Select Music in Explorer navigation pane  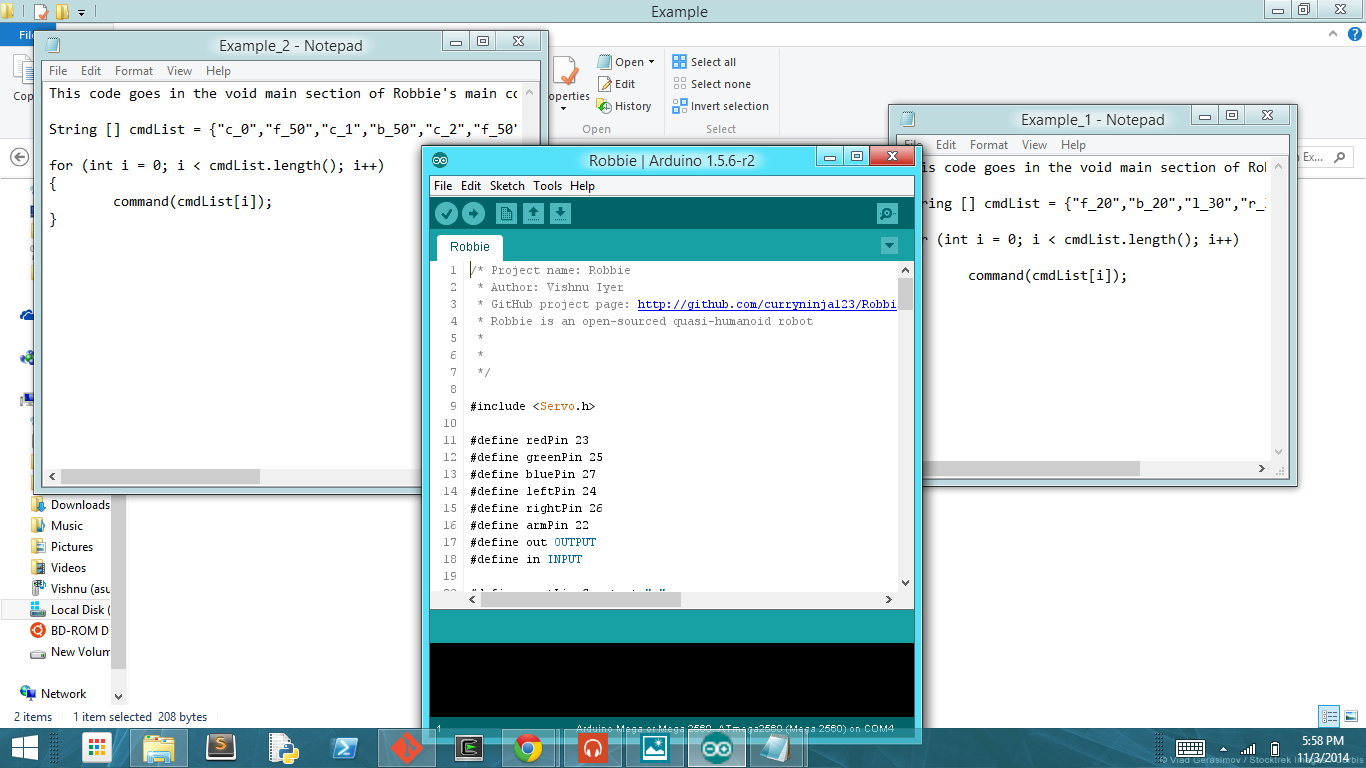click(57, 526)
